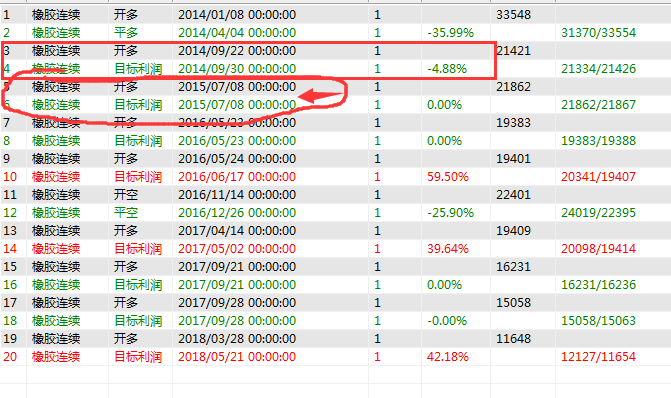Click 目标利润 in row 14

pos(138,249)
